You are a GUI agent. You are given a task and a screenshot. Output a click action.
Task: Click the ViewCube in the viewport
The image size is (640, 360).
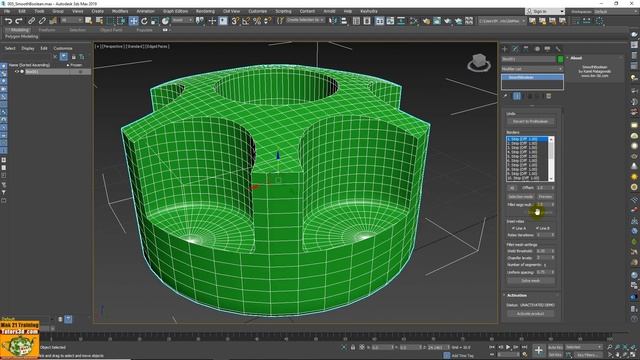click(x=479, y=62)
